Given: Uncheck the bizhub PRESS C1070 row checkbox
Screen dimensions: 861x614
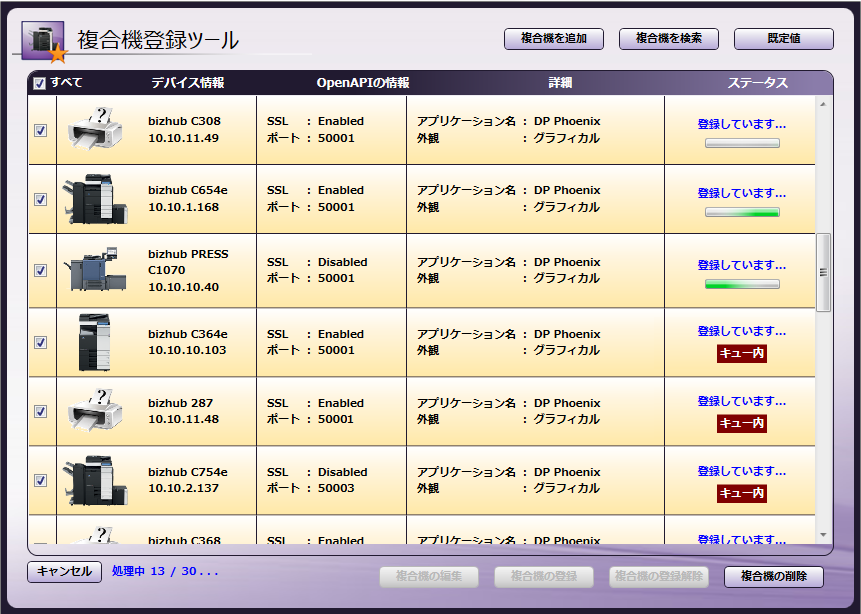Looking at the screenshot, I should [x=41, y=270].
